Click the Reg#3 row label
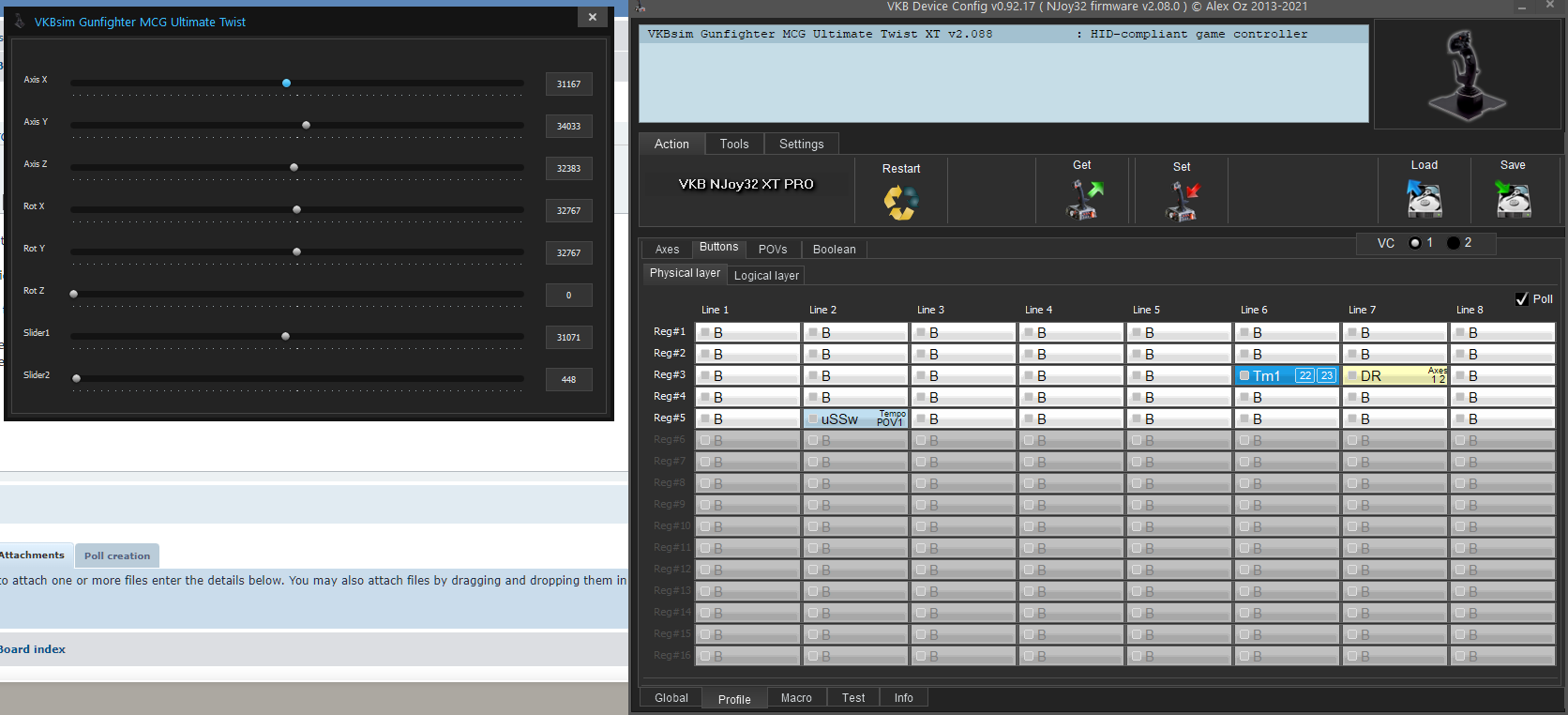 [x=670, y=374]
